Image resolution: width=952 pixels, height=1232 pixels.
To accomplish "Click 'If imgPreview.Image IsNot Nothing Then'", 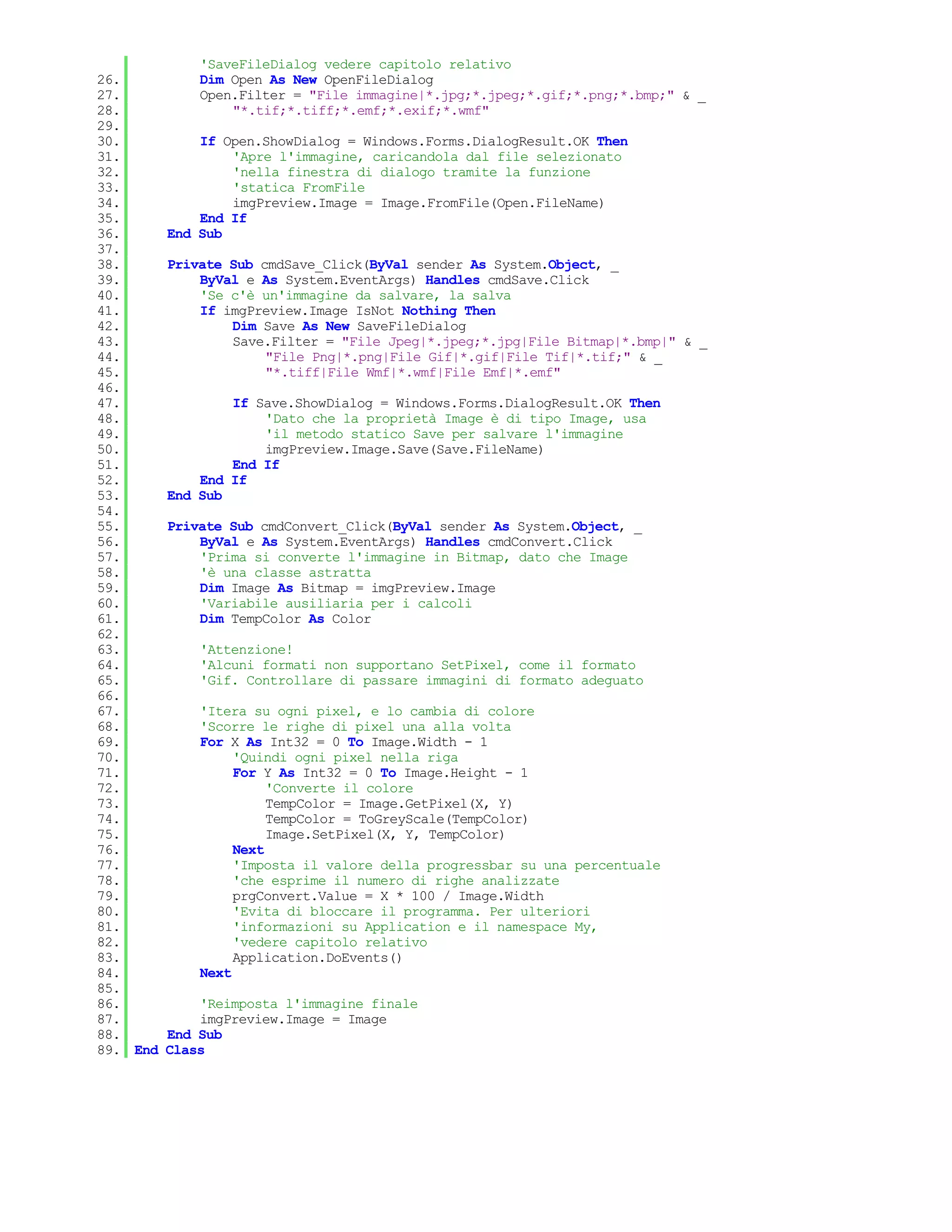I will 347,311.
